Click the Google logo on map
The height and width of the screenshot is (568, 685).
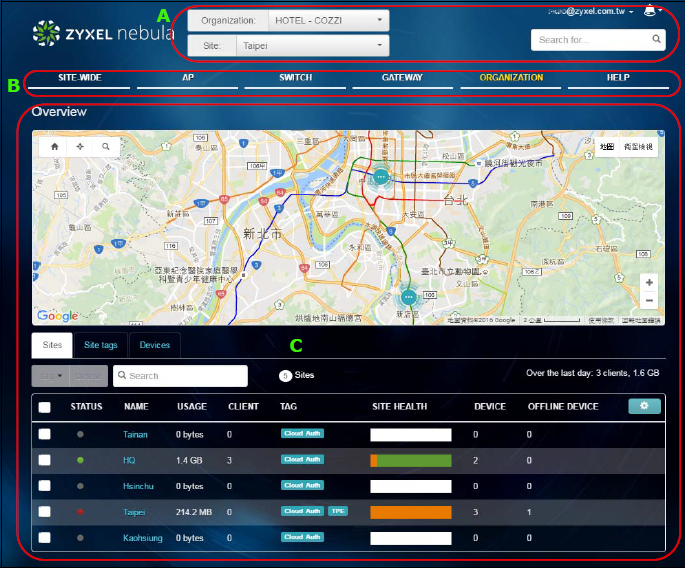[58, 315]
